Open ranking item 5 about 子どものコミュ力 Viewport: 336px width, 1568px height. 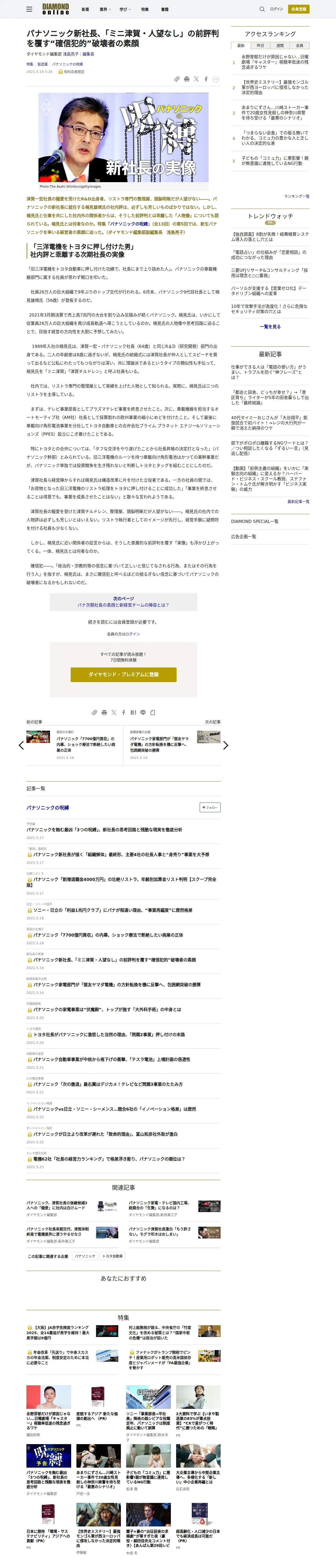pos(275,161)
